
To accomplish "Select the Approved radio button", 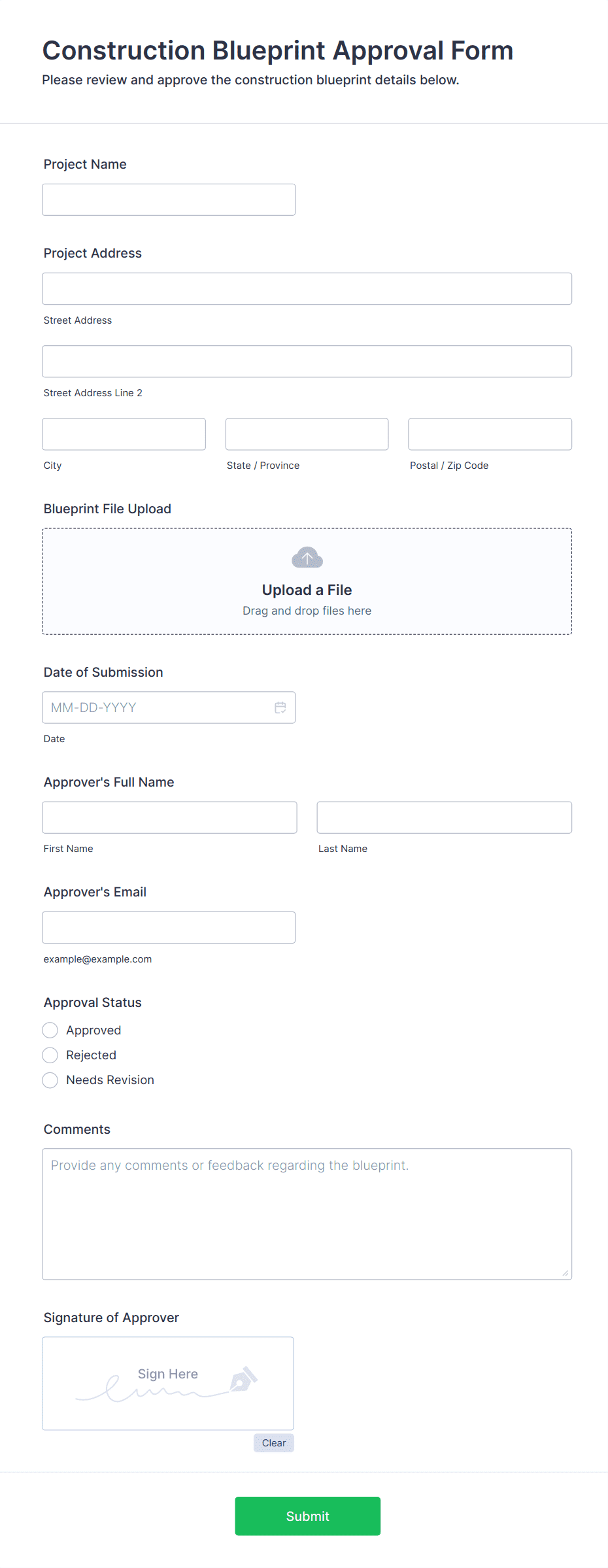I will point(50,1030).
